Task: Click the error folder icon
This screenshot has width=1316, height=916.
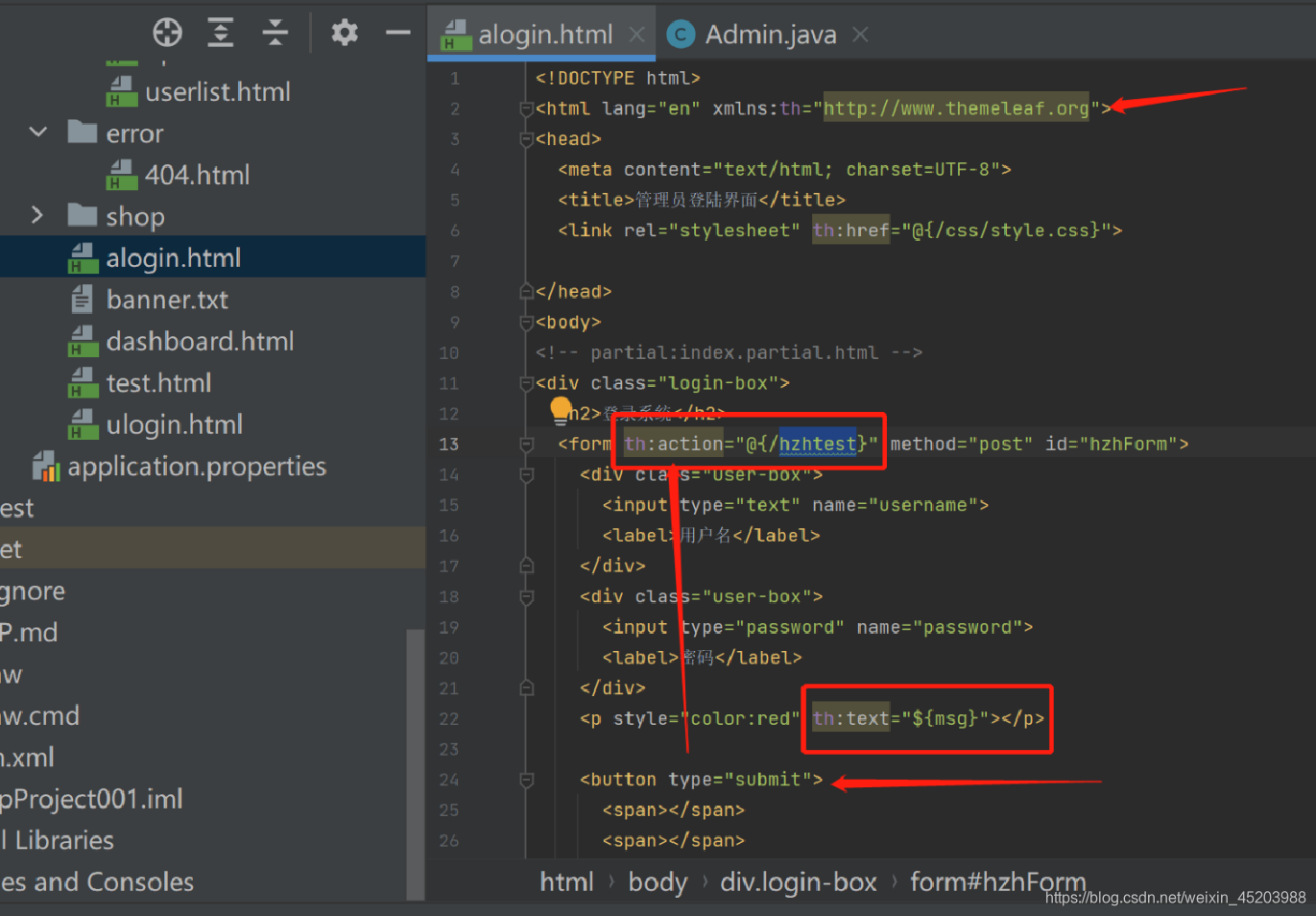Action: pyautogui.click(x=83, y=132)
